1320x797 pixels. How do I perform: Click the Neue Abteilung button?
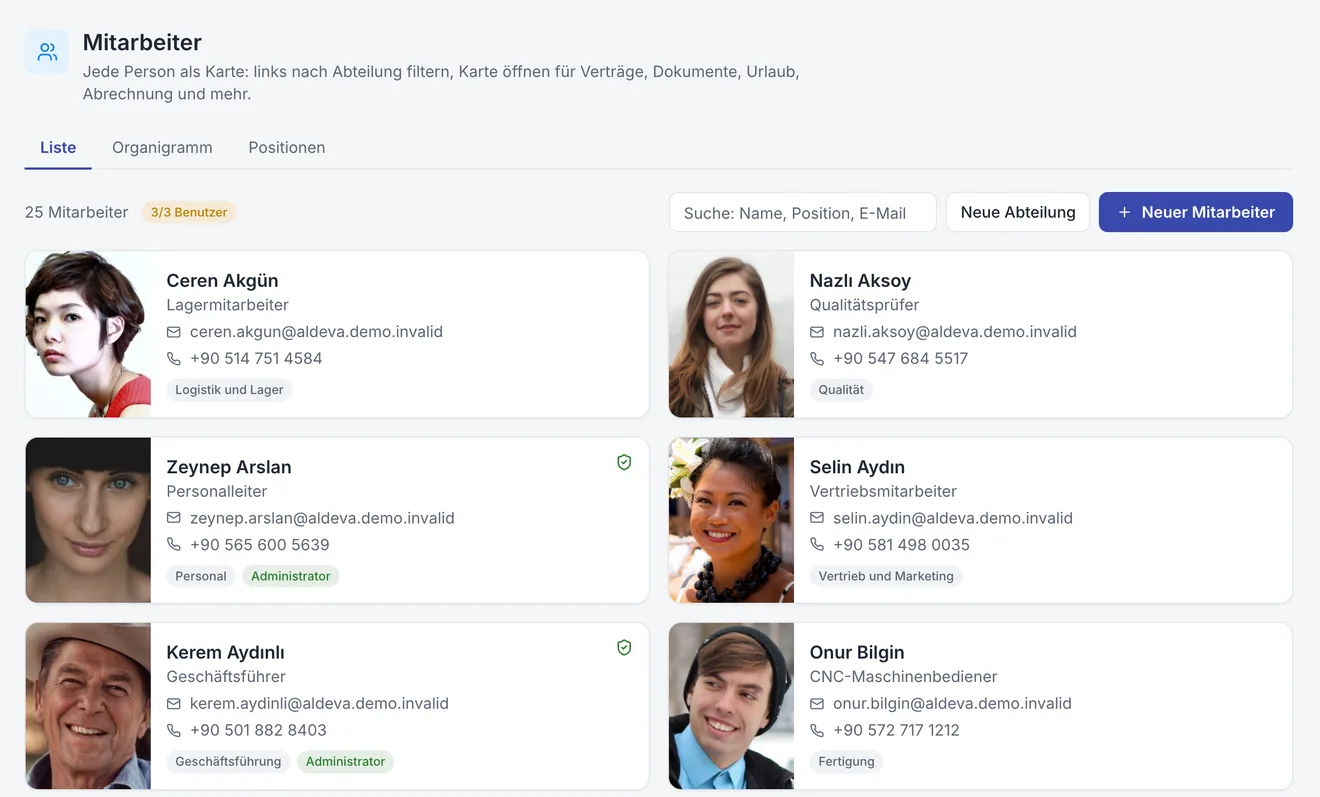click(x=1018, y=212)
